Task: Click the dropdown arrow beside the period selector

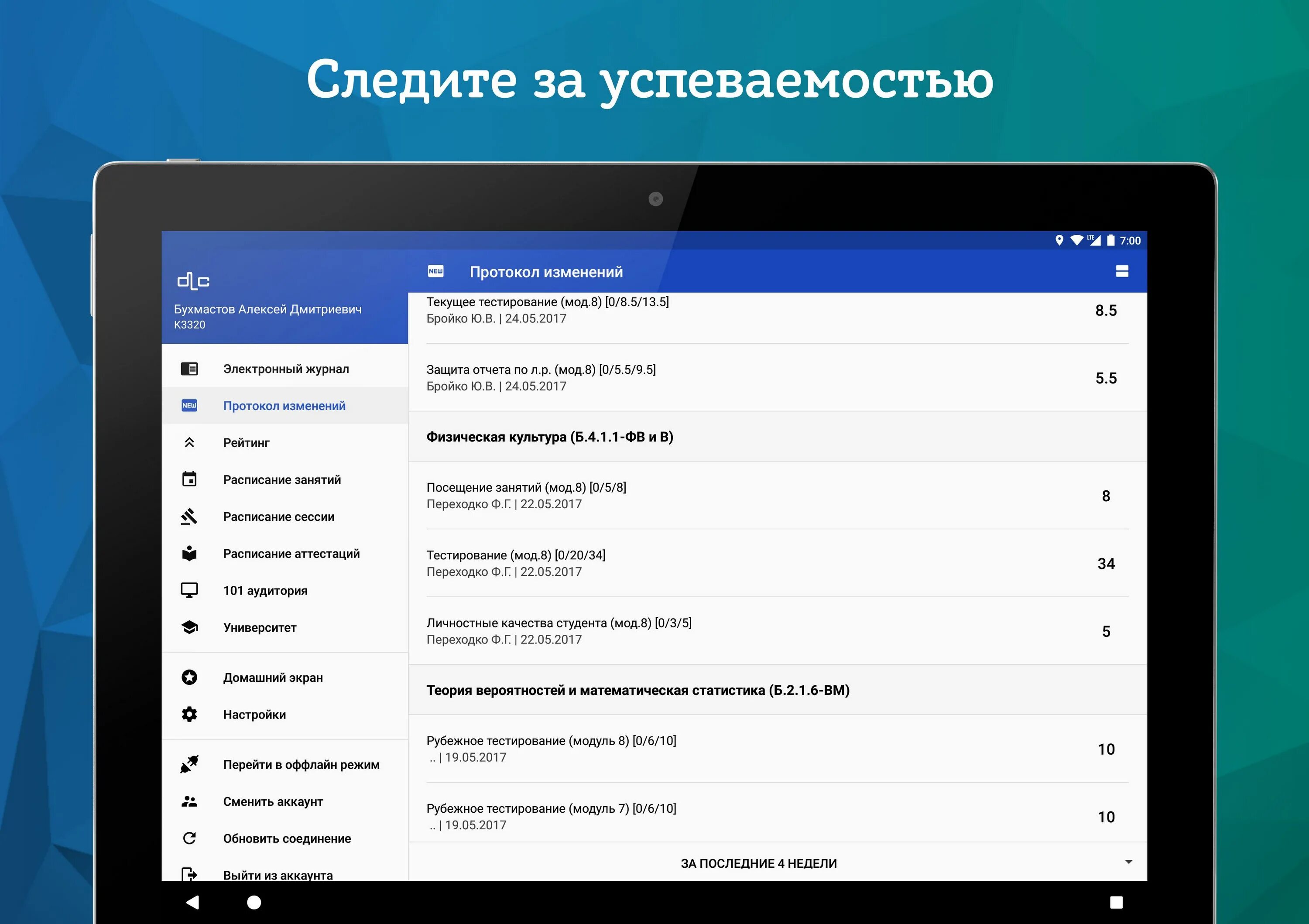Action: click(1128, 862)
